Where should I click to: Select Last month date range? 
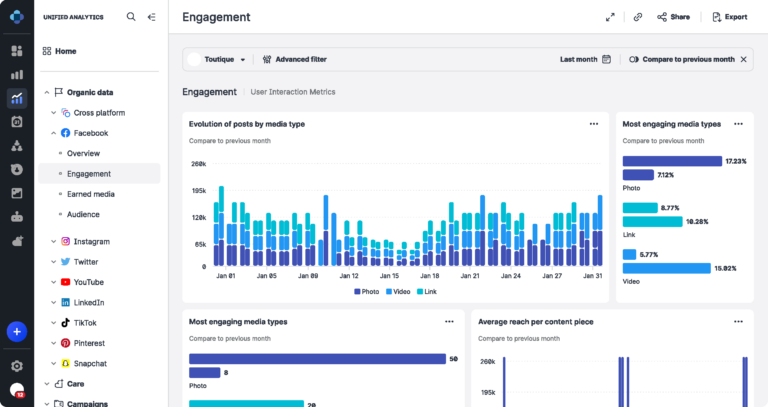click(x=578, y=59)
